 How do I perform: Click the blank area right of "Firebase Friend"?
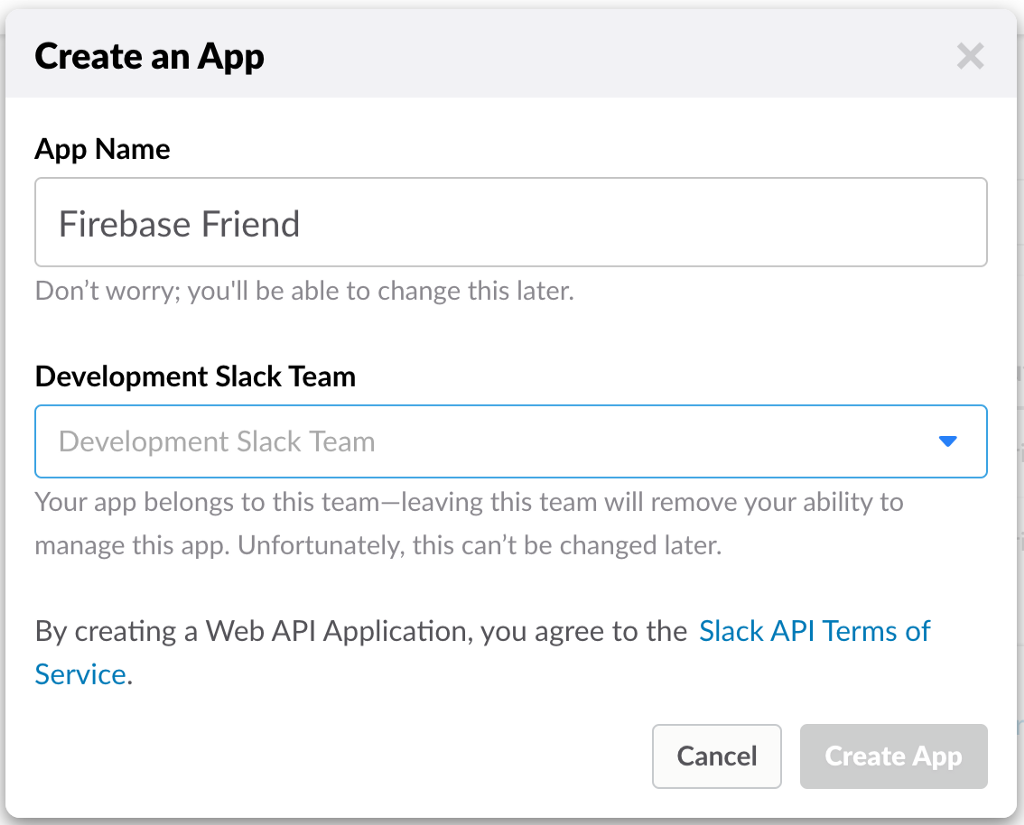(x=640, y=223)
